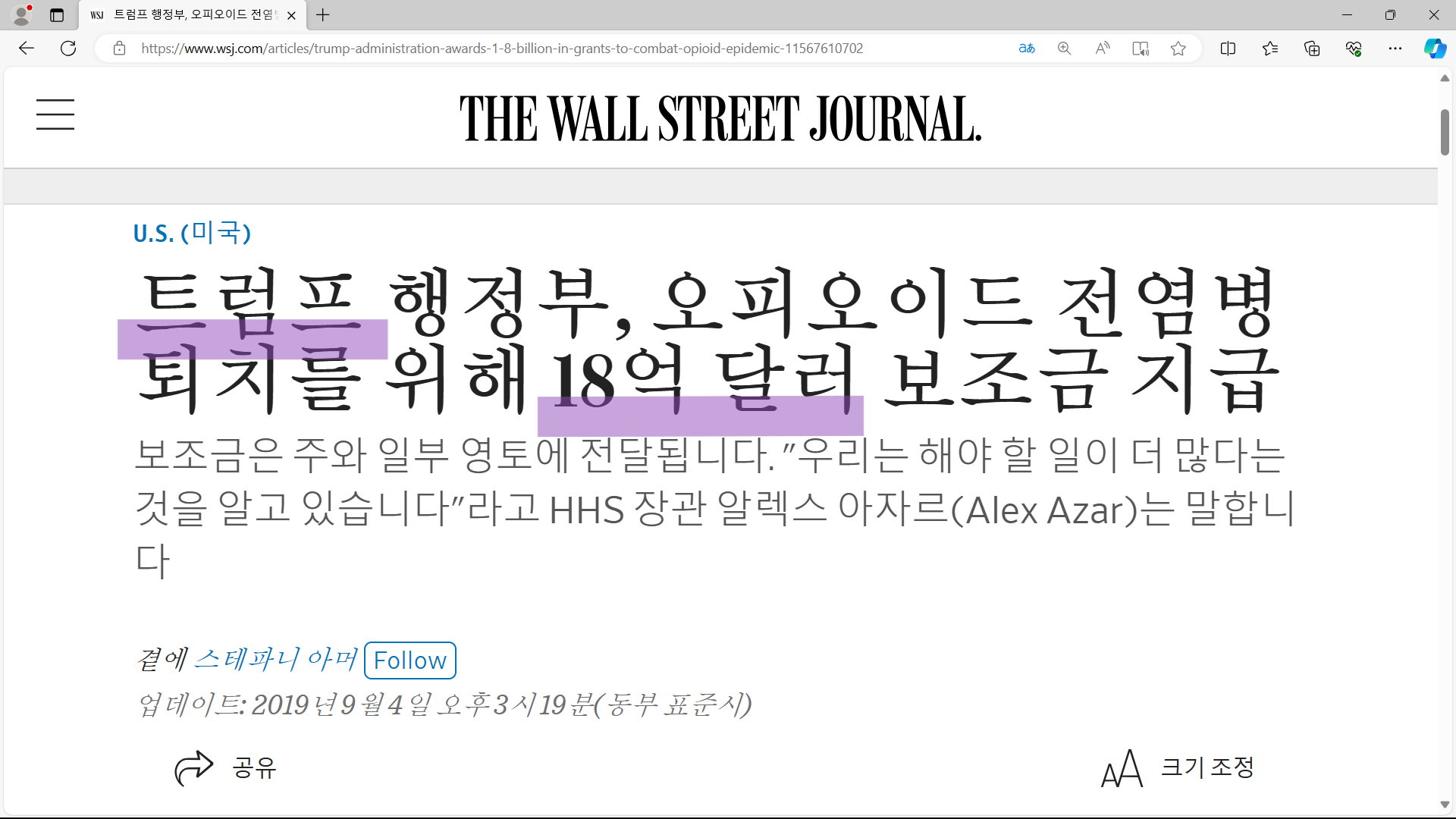1456x819 pixels.
Task: Open the Collections icon
Action: pyautogui.click(x=1312, y=49)
